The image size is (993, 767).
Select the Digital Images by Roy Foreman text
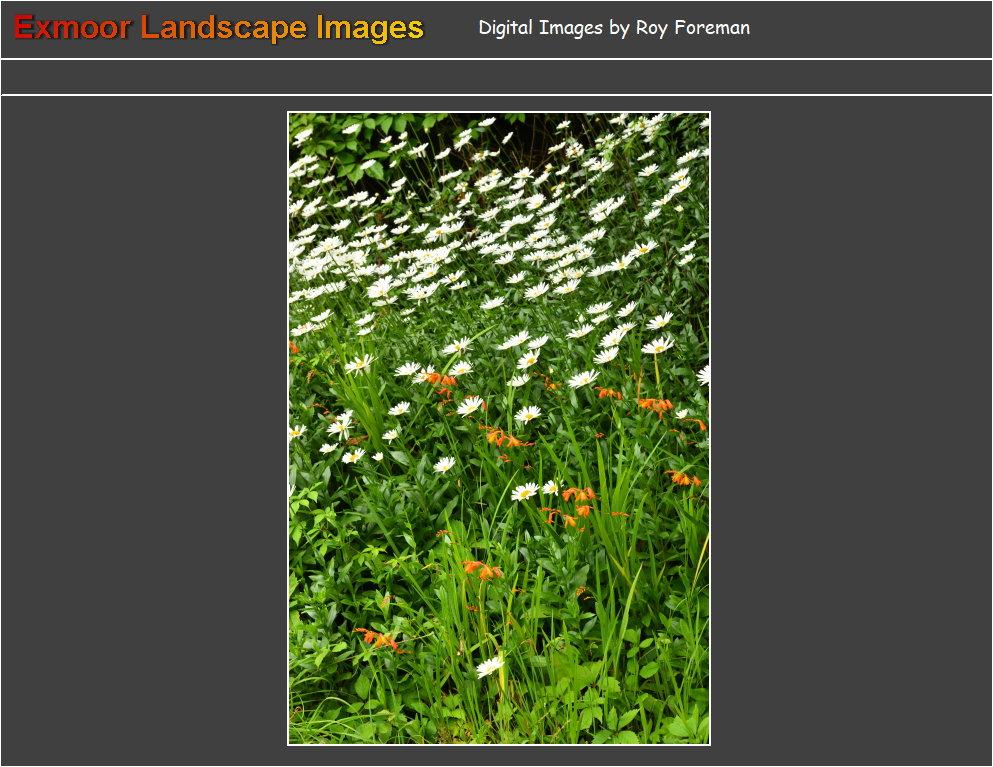click(x=613, y=28)
